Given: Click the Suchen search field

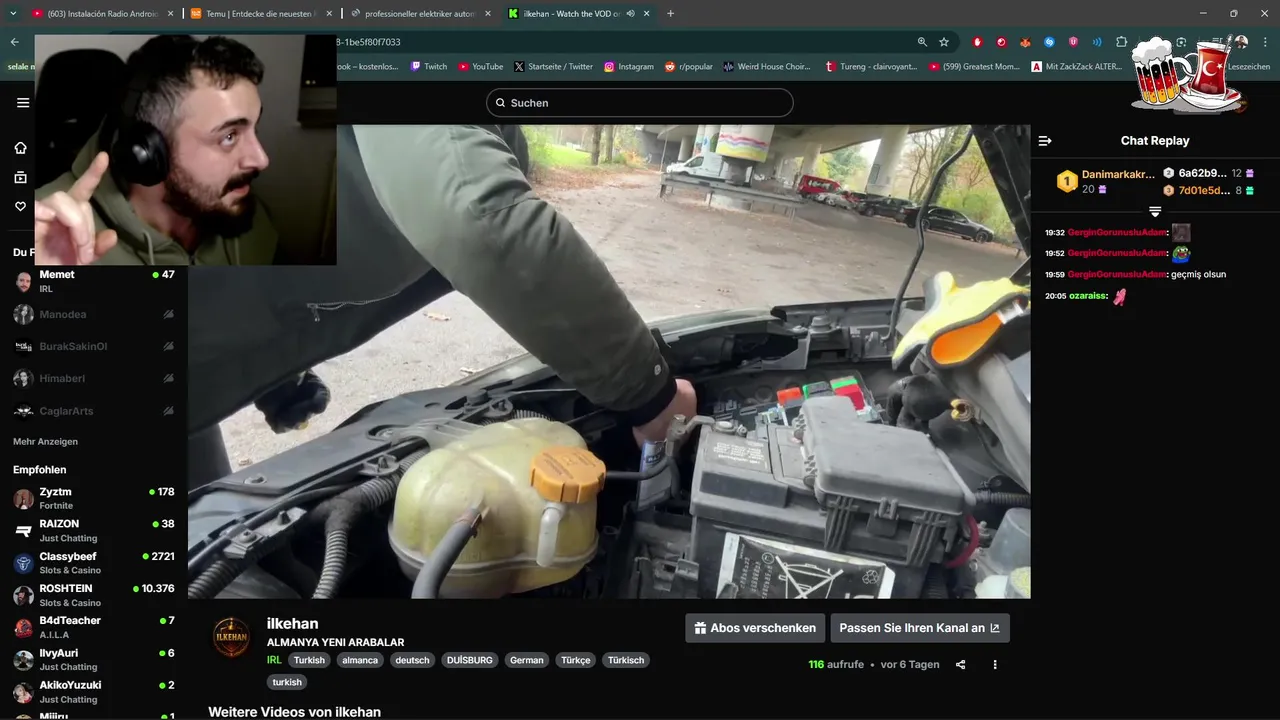Looking at the screenshot, I should 640,103.
